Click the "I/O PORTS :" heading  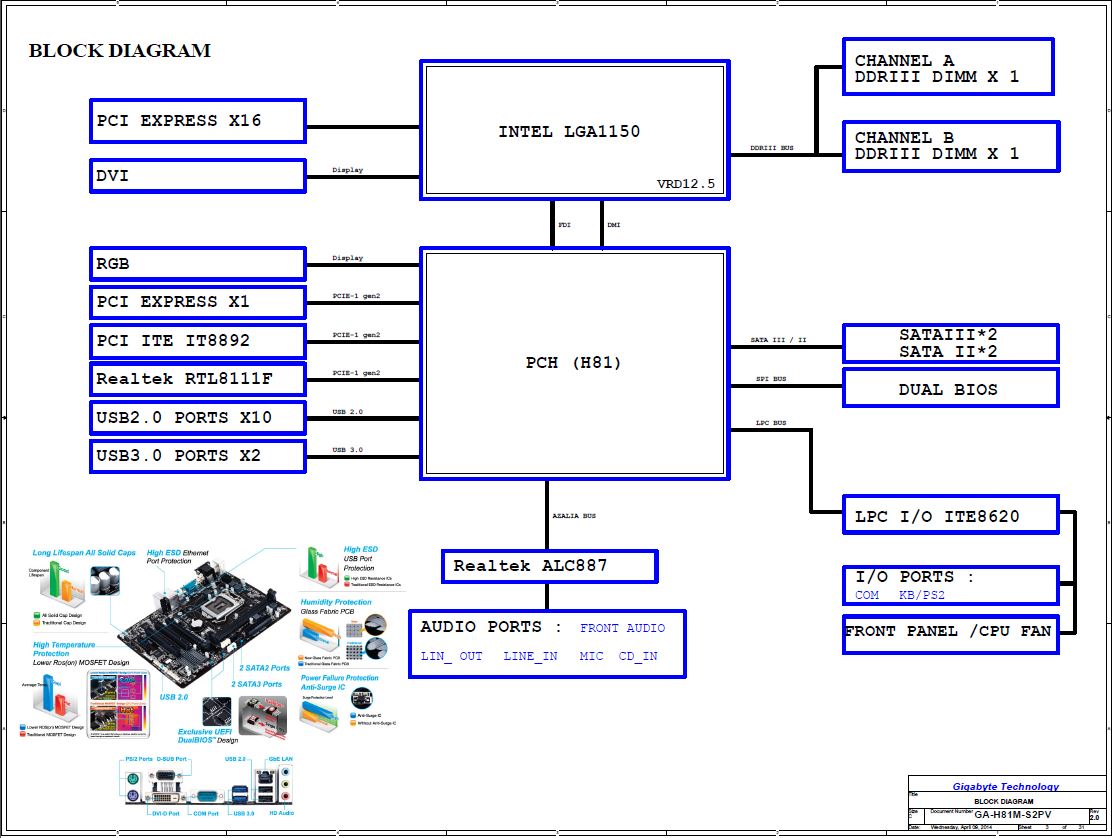click(x=914, y=577)
